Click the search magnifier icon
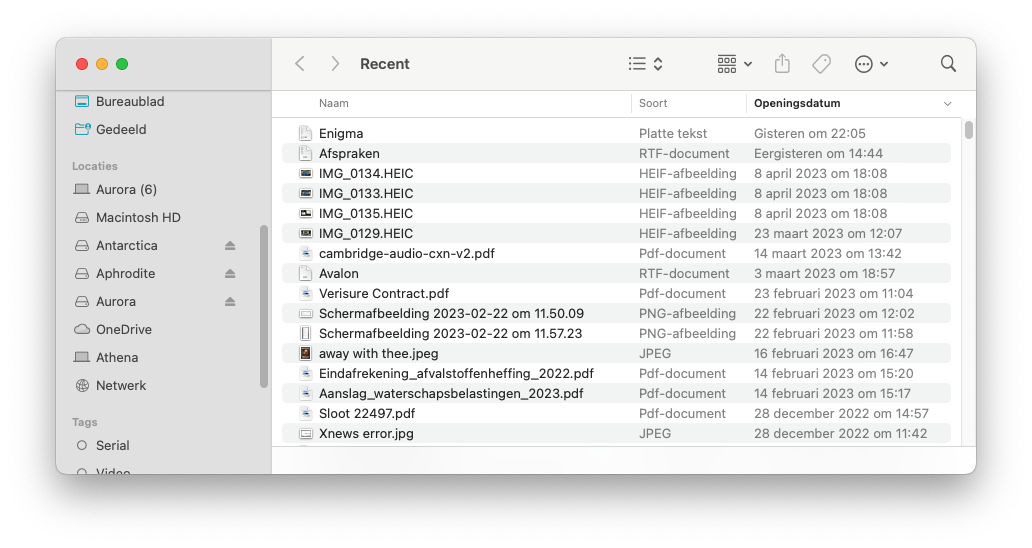Image resolution: width=1032 pixels, height=548 pixels. (x=948, y=64)
